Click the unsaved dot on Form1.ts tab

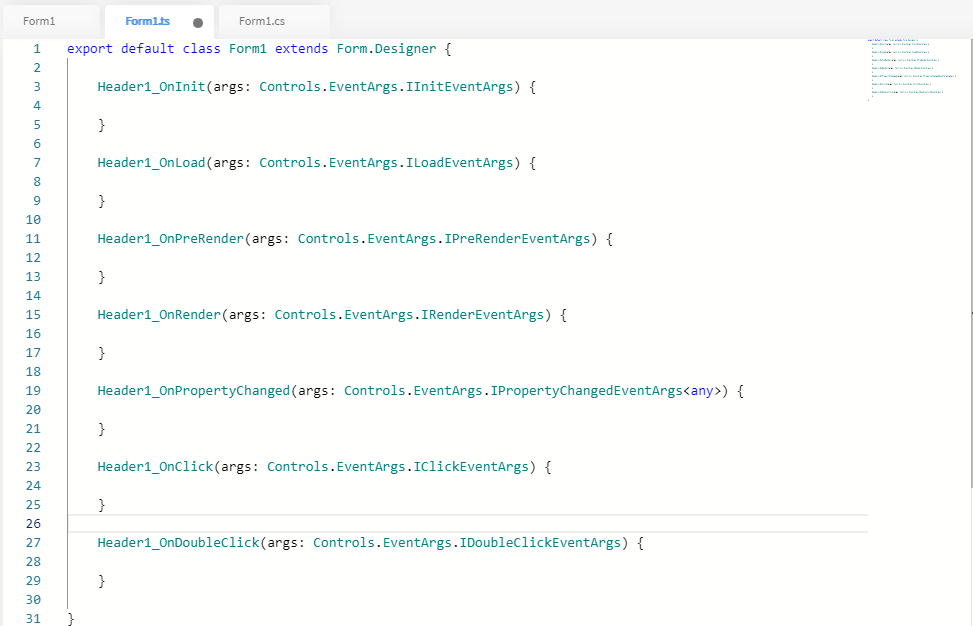click(x=197, y=22)
